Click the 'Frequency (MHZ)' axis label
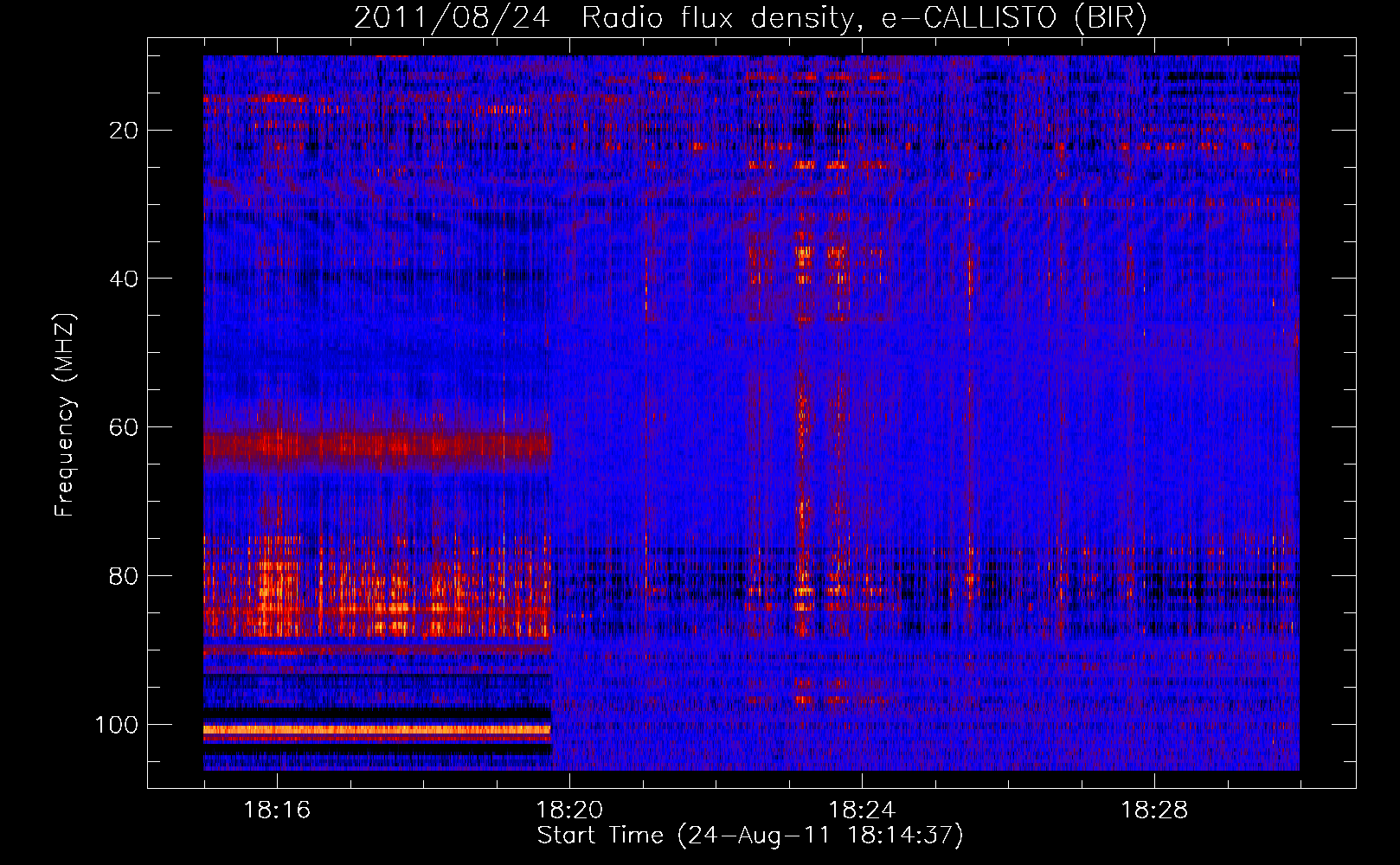The width and height of the screenshot is (1400, 865). click(65, 414)
